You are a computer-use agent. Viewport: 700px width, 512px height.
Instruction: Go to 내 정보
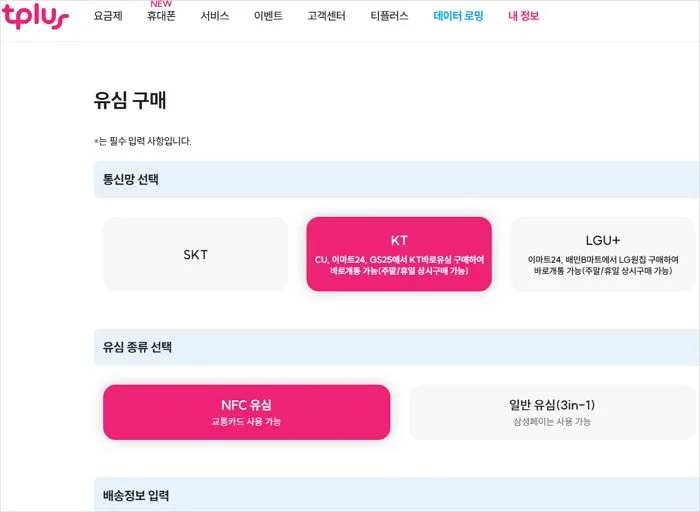(x=523, y=17)
